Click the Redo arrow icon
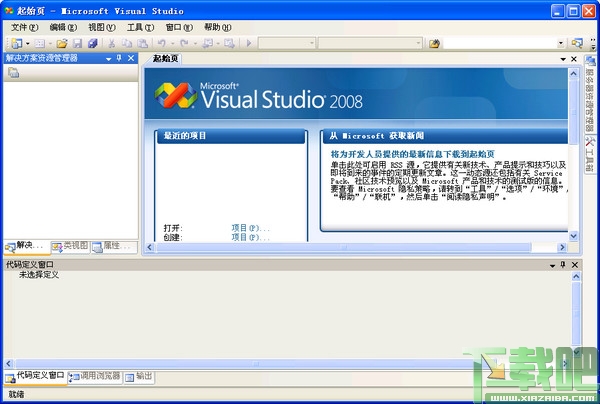This screenshot has width=600, height=404. coord(184,43)
